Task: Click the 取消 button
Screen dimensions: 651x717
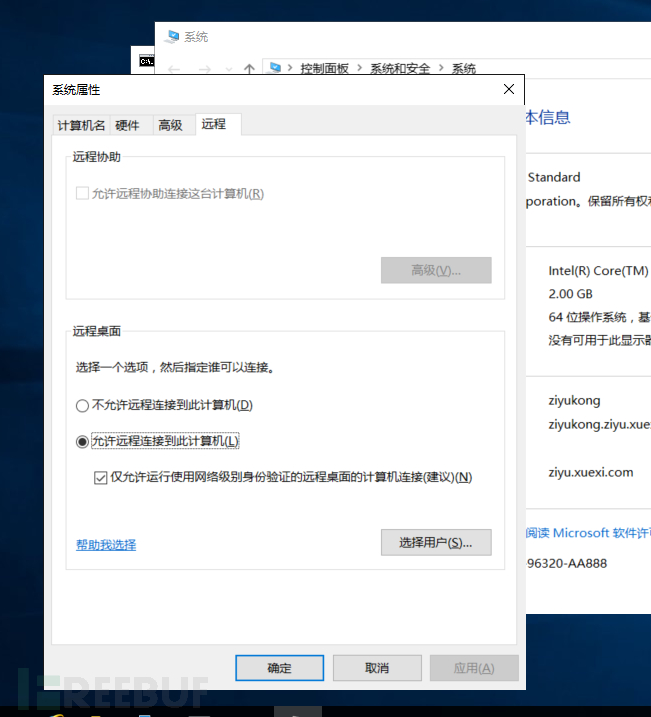Action: point(377,668)
